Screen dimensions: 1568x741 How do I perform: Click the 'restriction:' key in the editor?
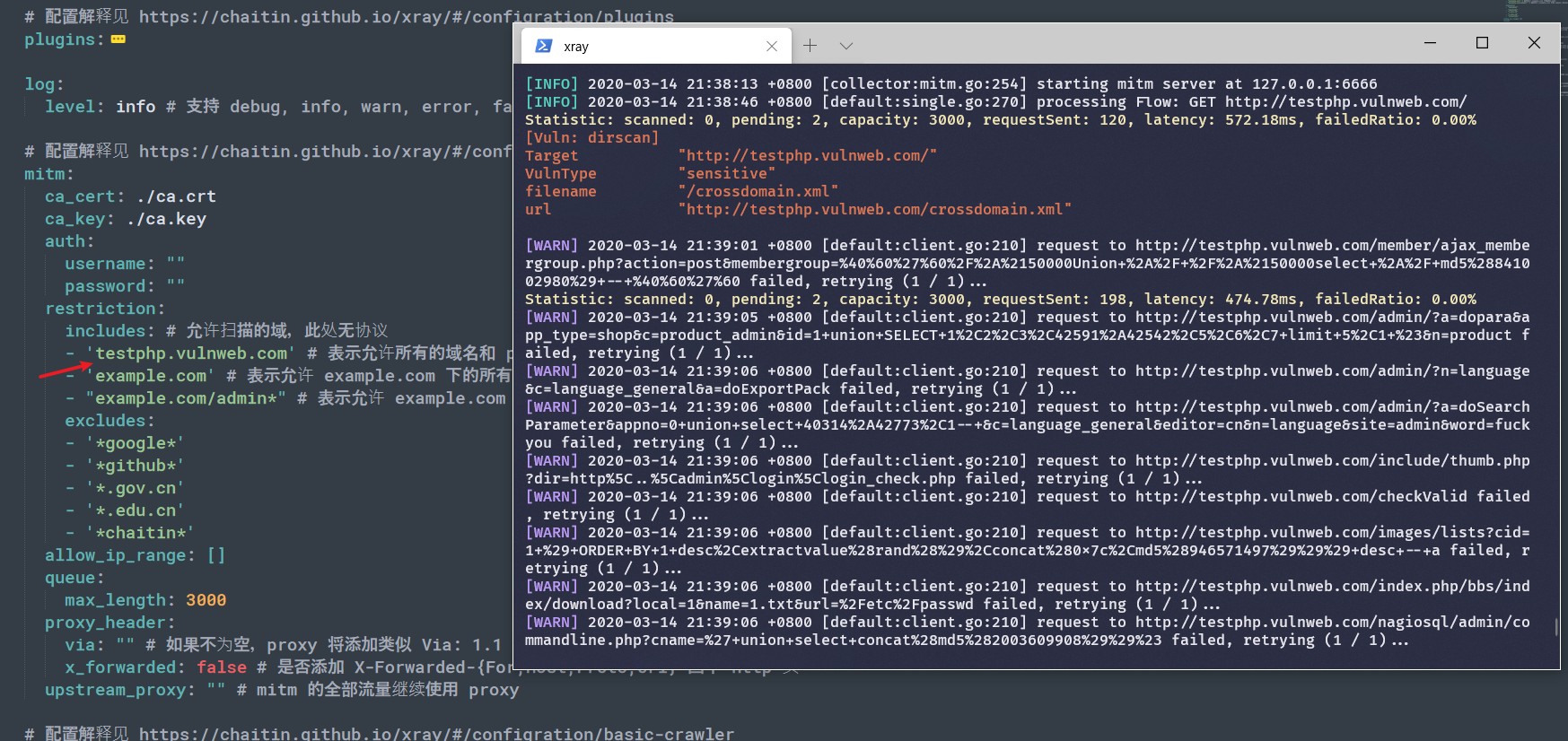point(105,309)
